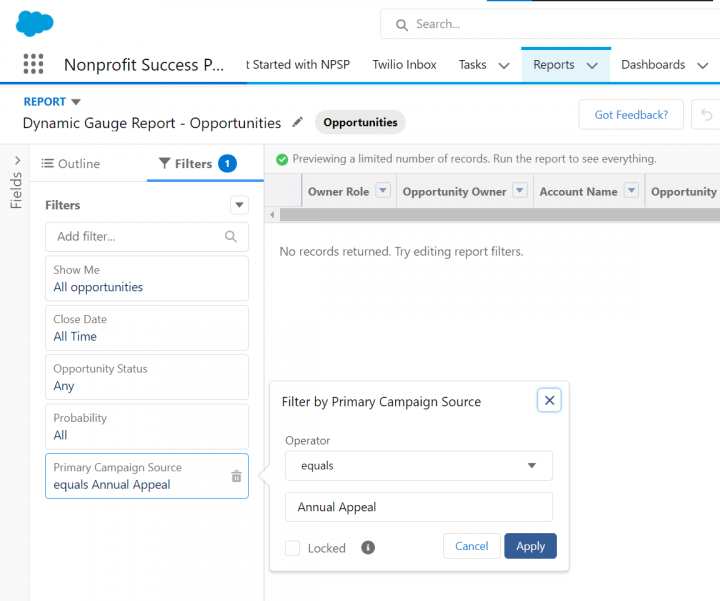This screenshot has height=601, width=720.
Task: Click Cancel in the filter popup
Action: click(471, 546)
